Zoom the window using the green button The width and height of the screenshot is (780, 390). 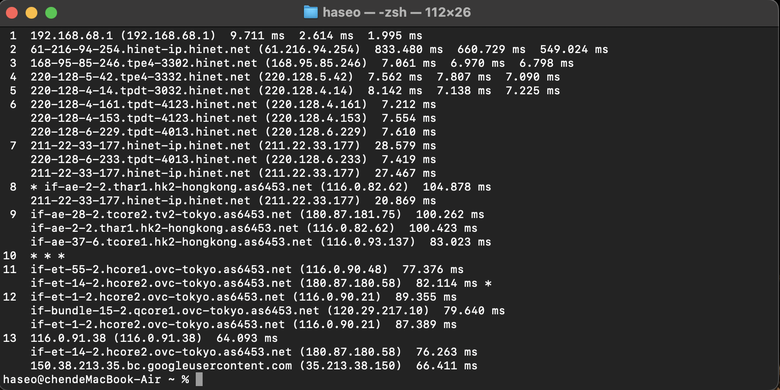[x=51, y=13]
